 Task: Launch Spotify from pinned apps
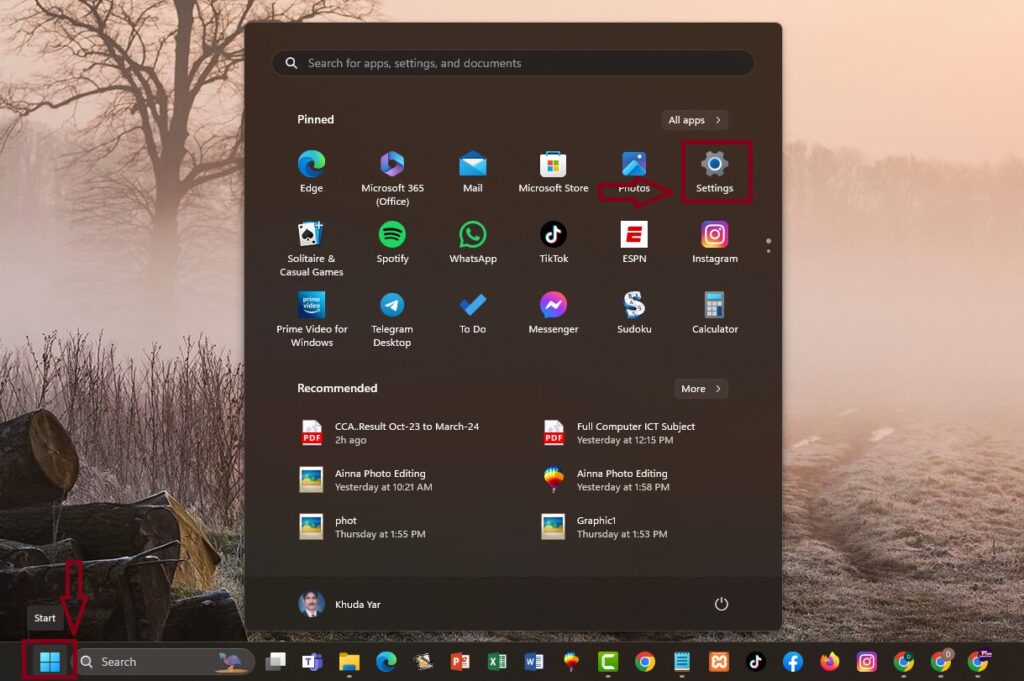392,242
